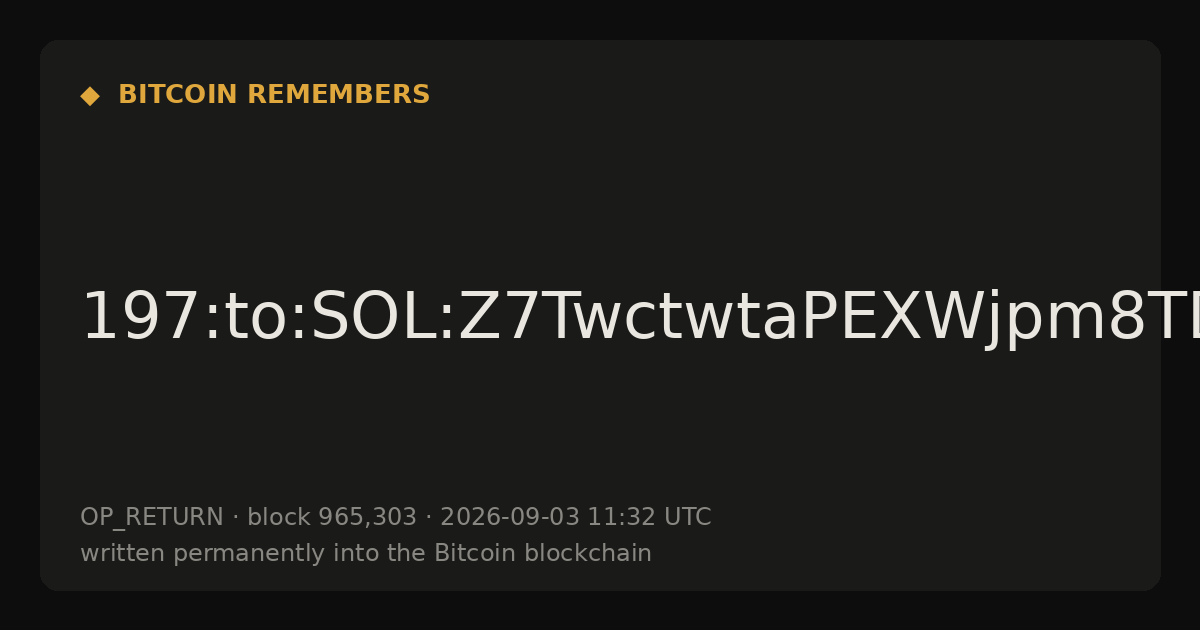Click the UTC timezone label
The image size is (1200, 630).
pos(688,517)
